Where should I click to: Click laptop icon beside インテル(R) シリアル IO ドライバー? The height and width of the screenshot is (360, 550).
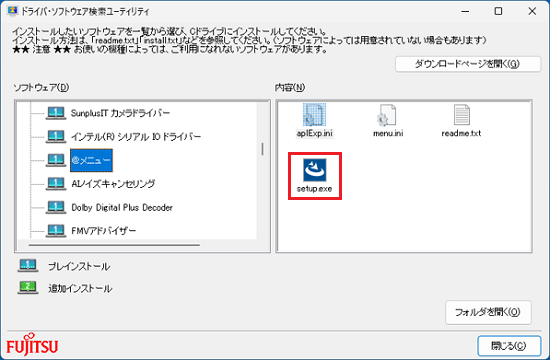tap(56, 136)
